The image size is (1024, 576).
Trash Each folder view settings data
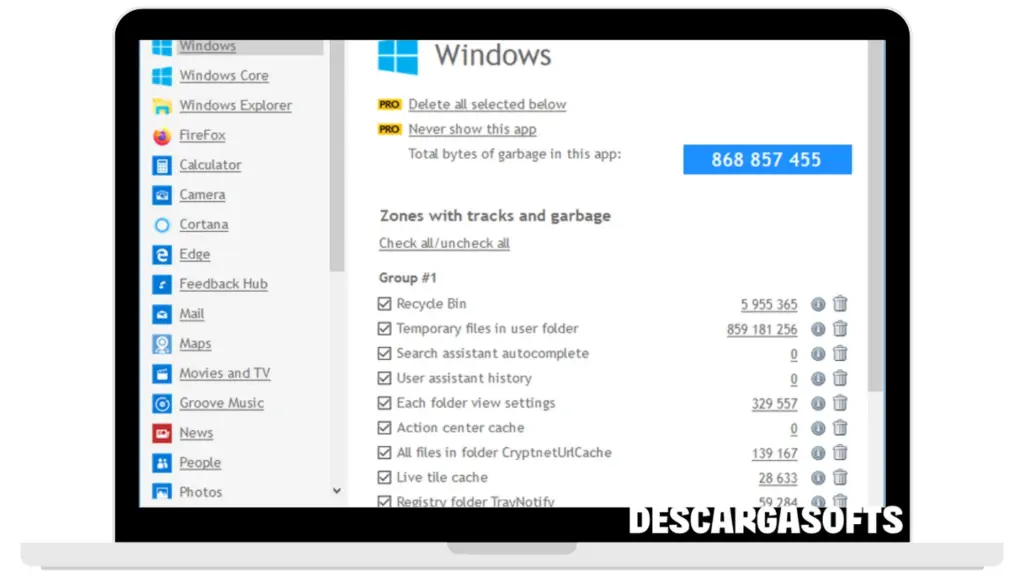point(840,403)
